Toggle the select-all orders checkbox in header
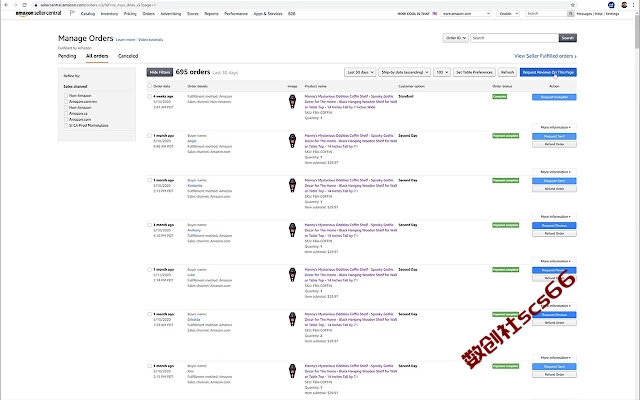This screenshot has width=640, height=400. coord(149,86)
